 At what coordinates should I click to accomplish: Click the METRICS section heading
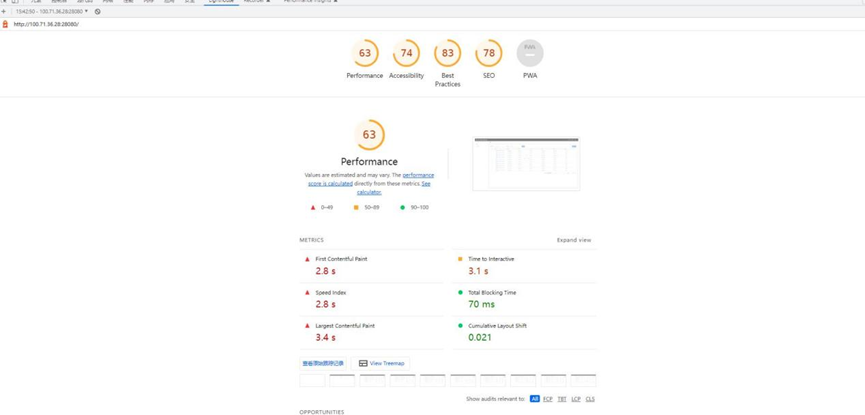(x=312, y=240)
